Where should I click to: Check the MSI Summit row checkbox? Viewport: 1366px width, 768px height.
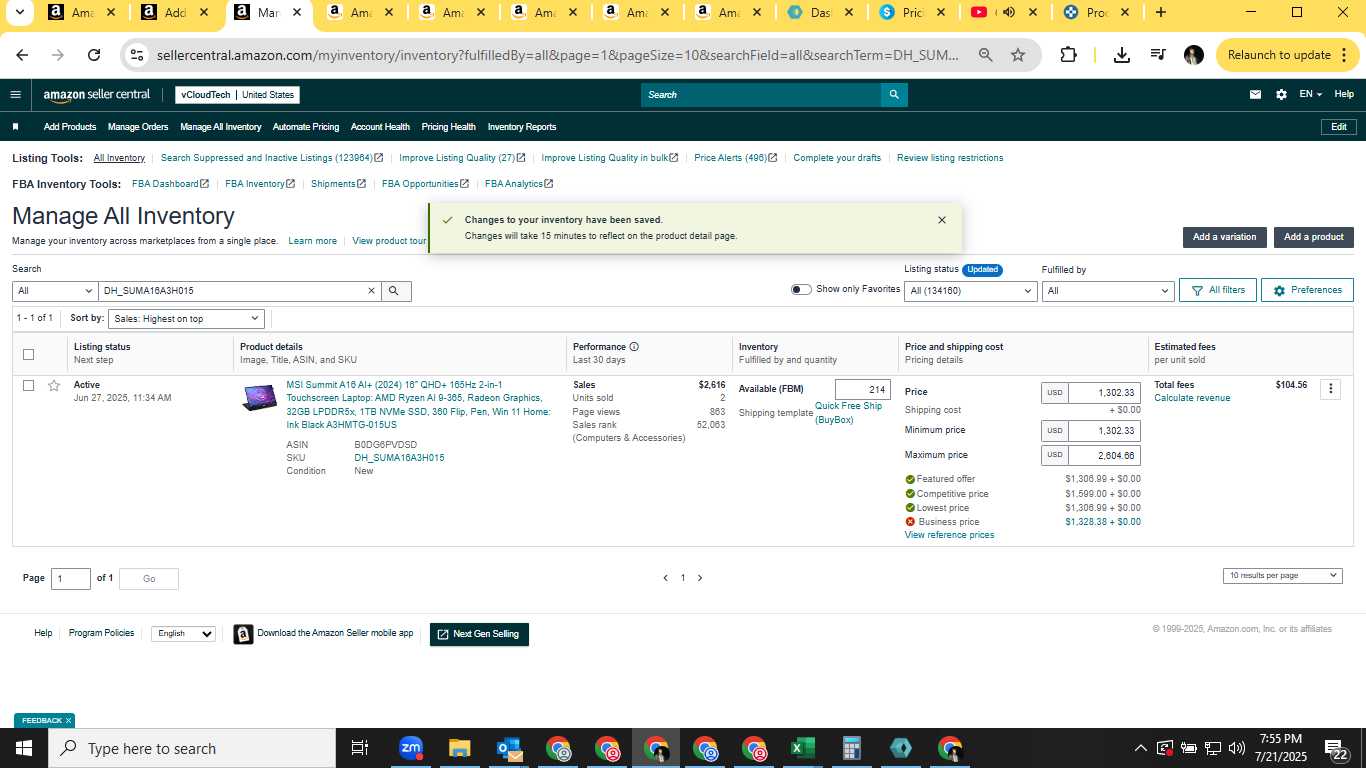click(28, 385)
